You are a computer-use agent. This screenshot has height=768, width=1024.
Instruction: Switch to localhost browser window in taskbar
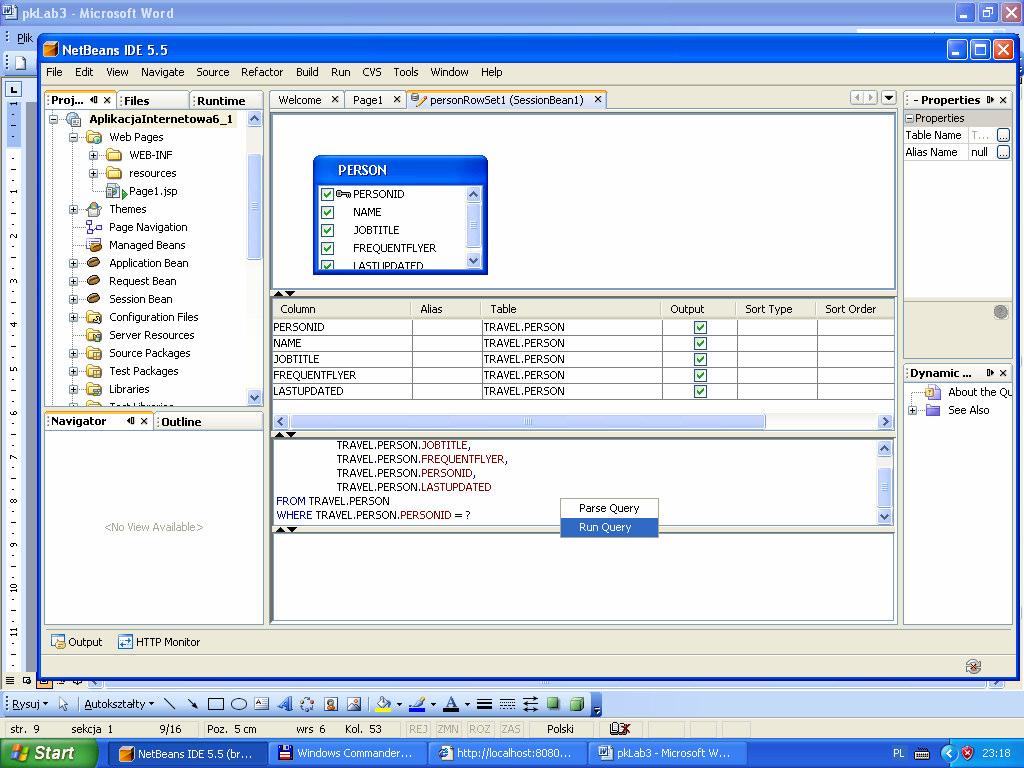pos(506,753)
